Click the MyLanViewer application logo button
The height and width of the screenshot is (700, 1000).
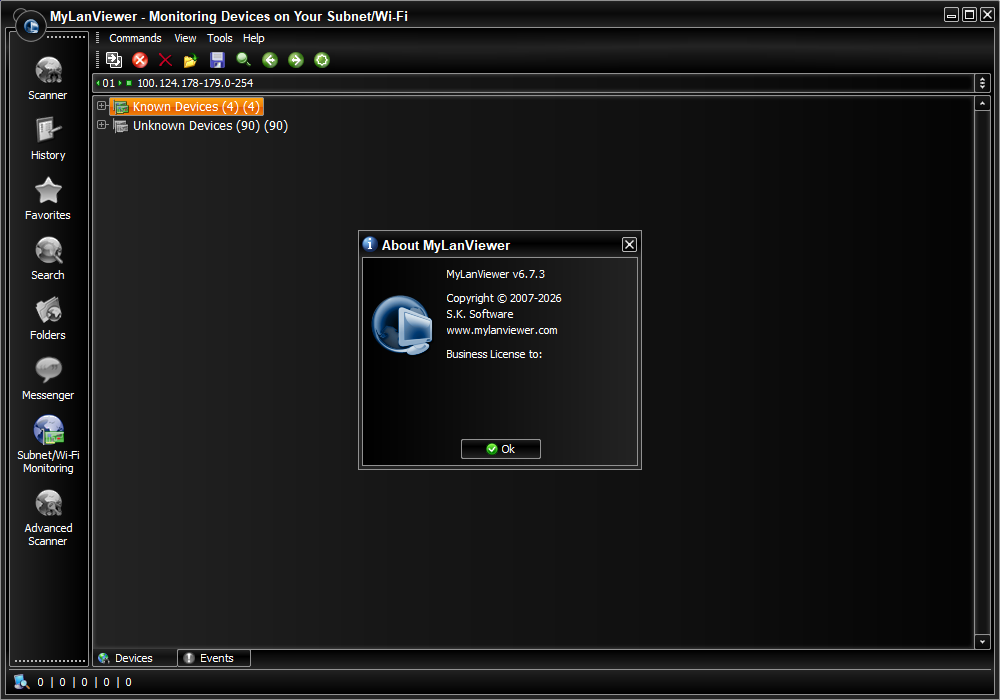31,26
